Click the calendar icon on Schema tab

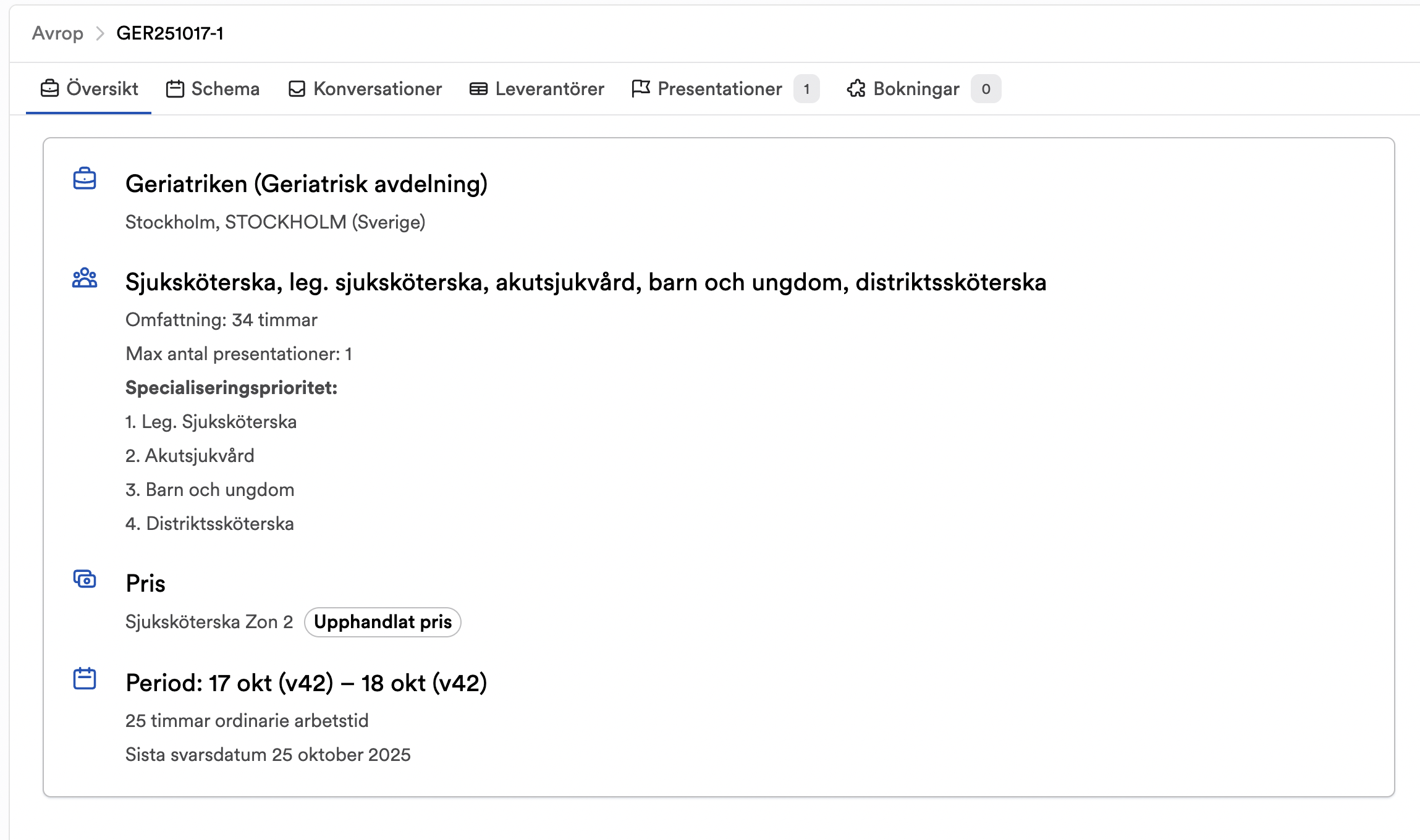[175, 89]
